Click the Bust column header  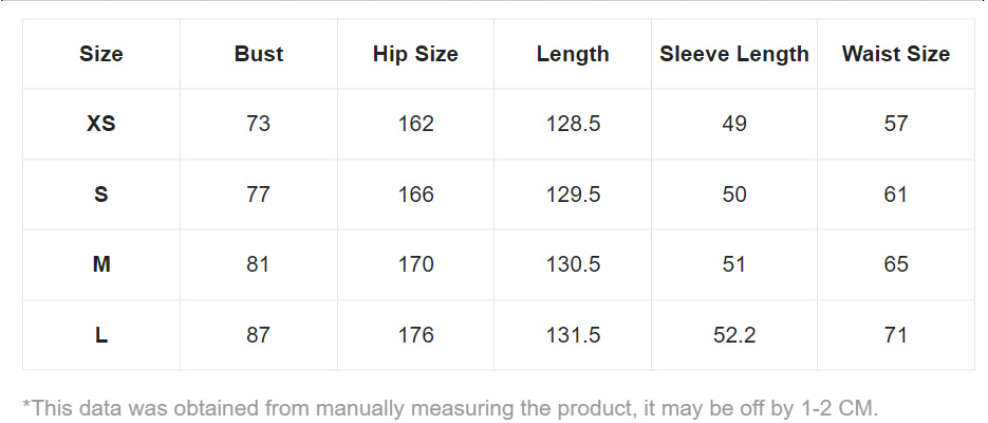[259, 54]
